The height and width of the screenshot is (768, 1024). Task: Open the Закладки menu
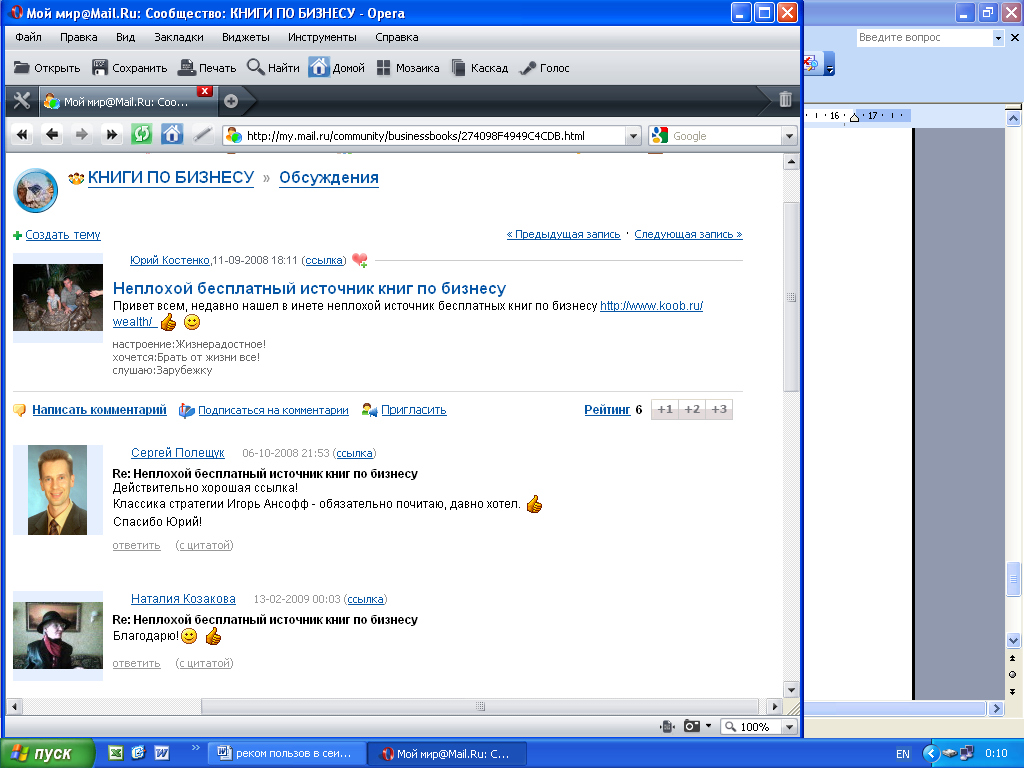click(179, 37)
